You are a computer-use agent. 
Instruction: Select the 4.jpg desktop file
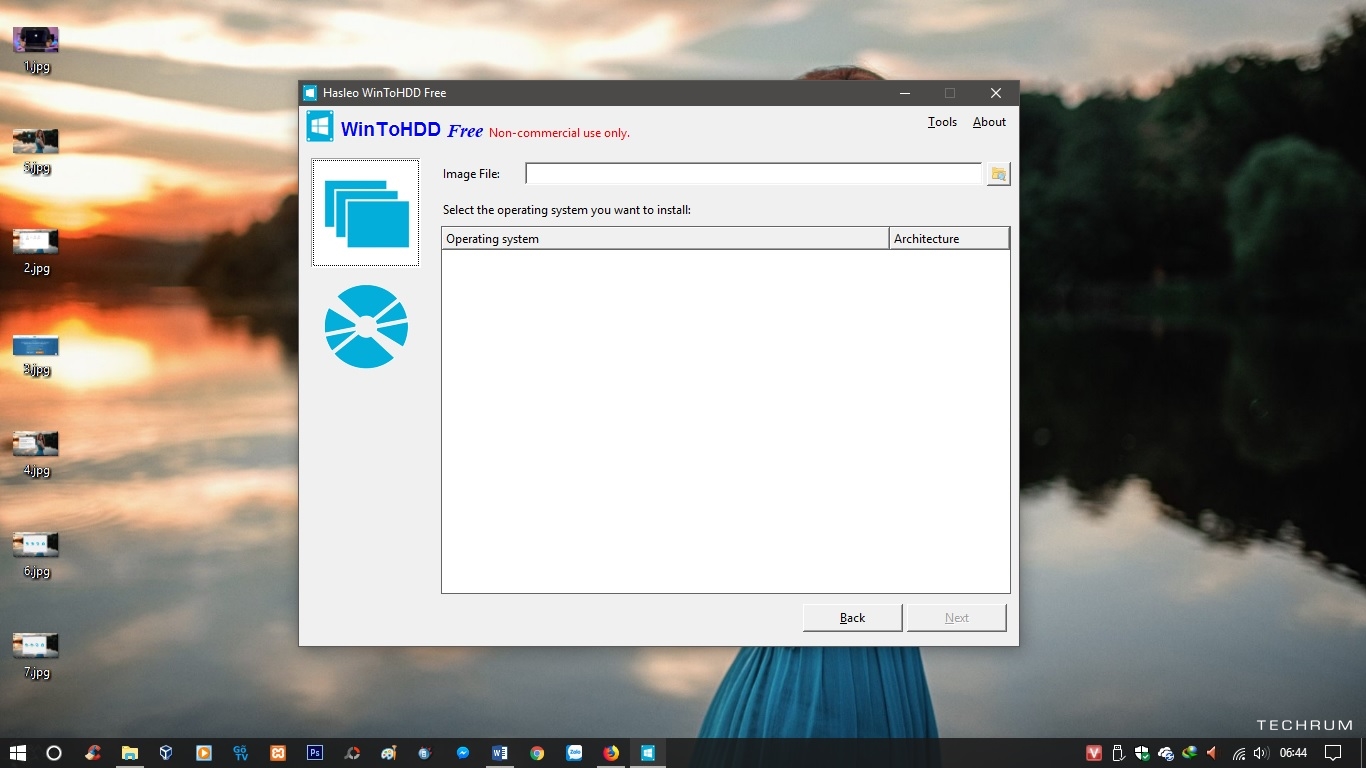[36, 455]
